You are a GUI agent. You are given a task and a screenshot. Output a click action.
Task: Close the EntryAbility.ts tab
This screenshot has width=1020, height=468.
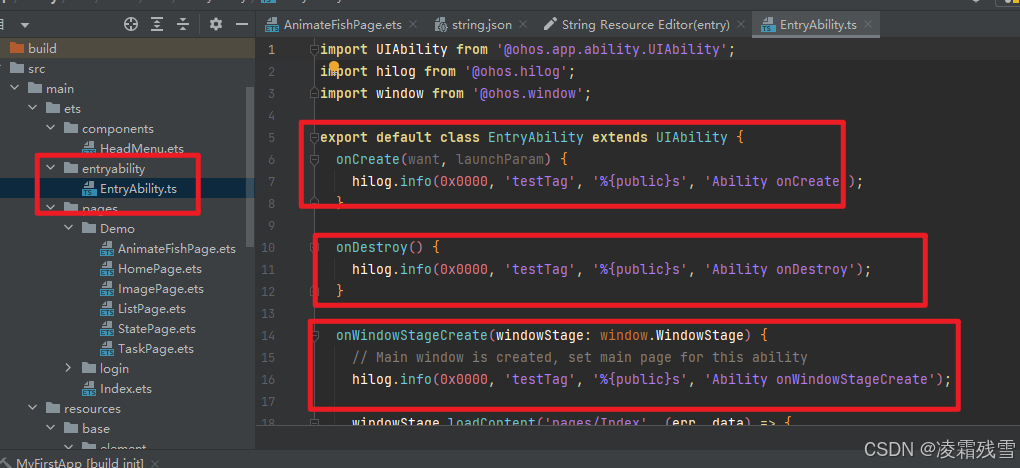point(867,25)
